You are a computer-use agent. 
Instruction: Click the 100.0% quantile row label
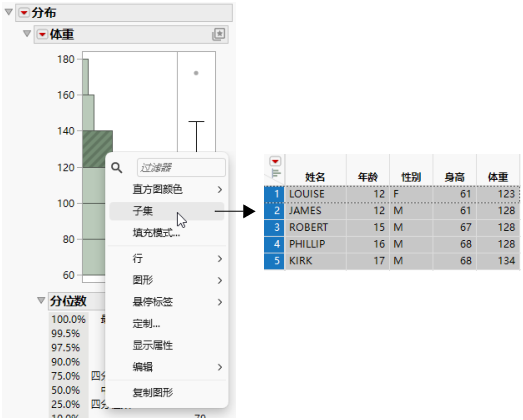[68, 319]
